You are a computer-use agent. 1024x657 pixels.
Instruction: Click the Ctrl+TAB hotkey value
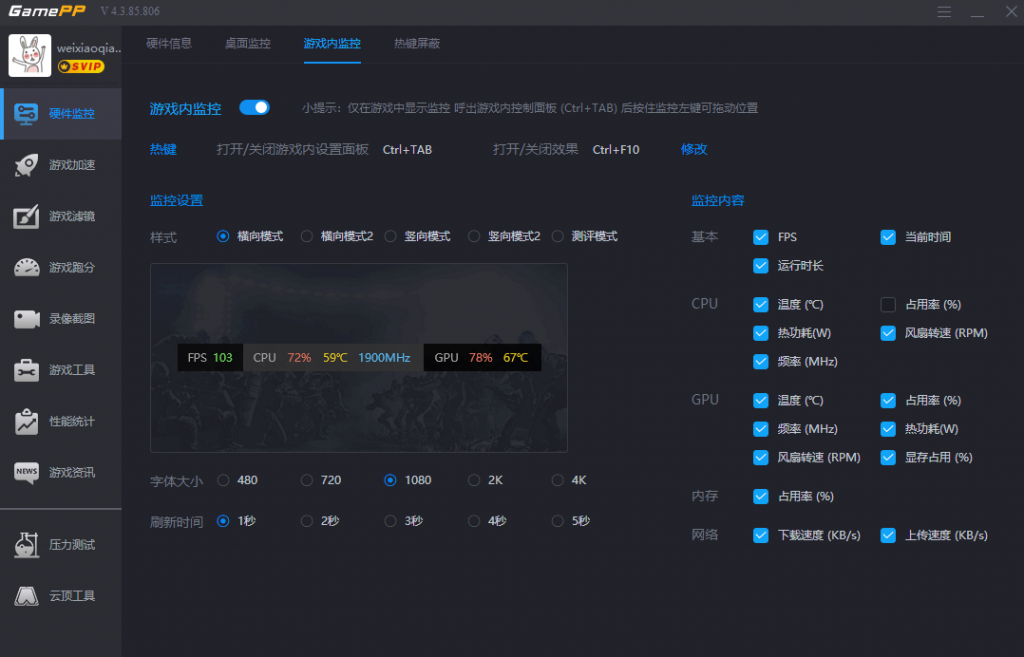point(407,150)
